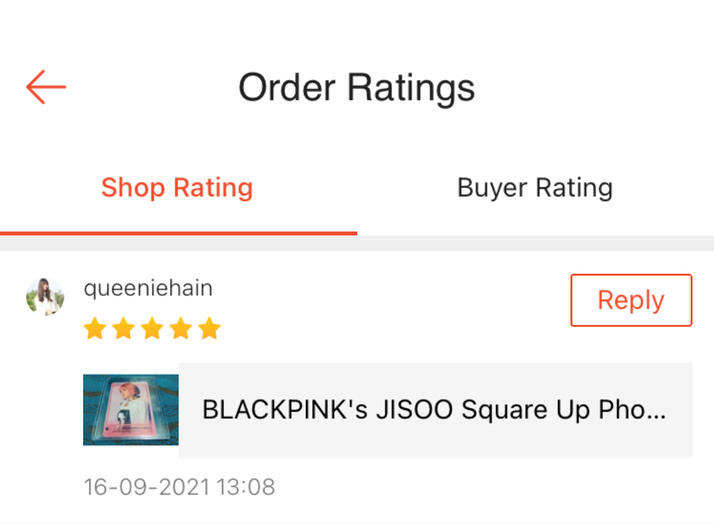Click the fourth rating star
The image size is (714, 524).
181,329
